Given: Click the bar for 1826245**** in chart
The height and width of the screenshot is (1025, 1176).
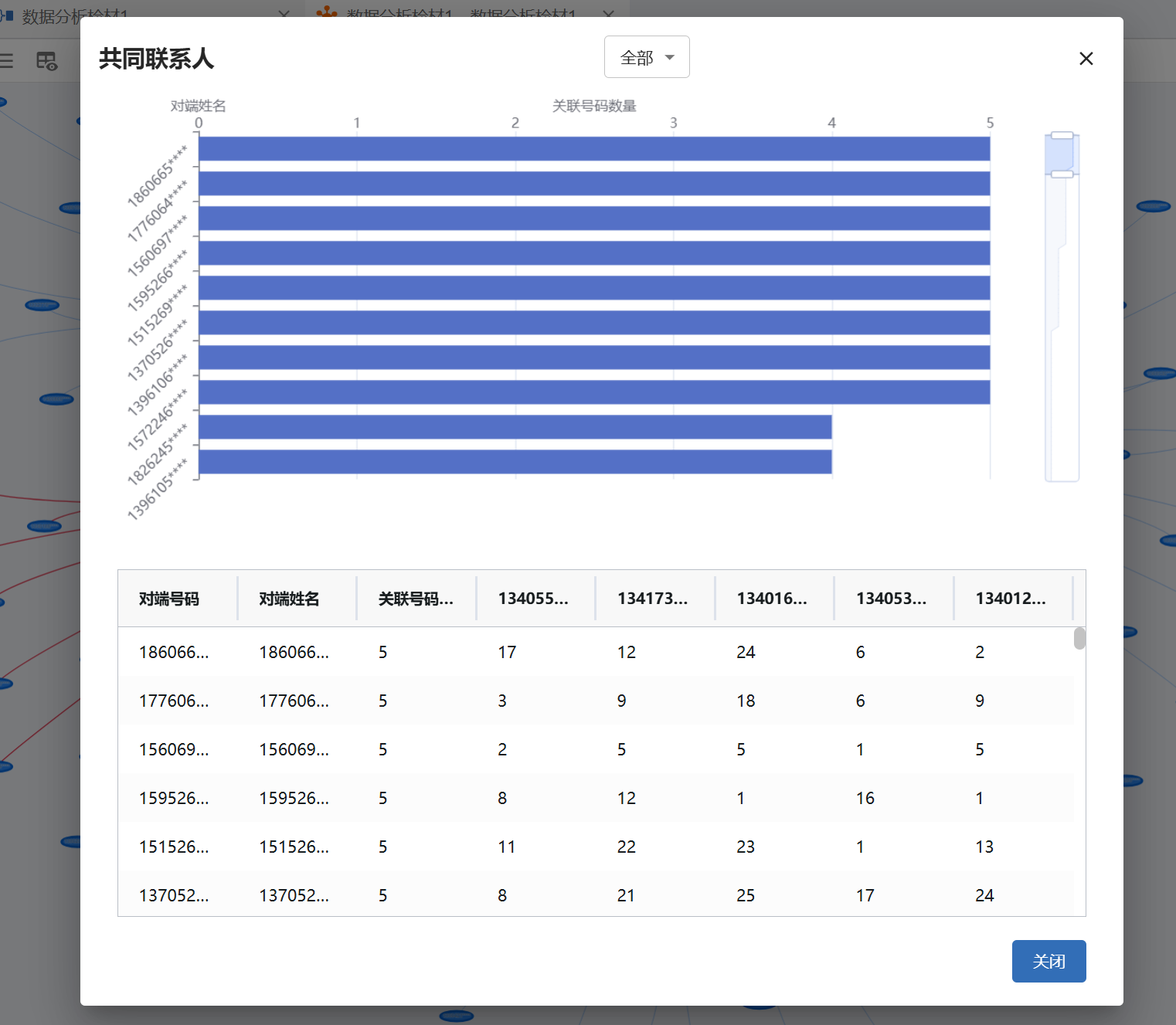Looking at the screenshot, I should (x=515, y=427).
